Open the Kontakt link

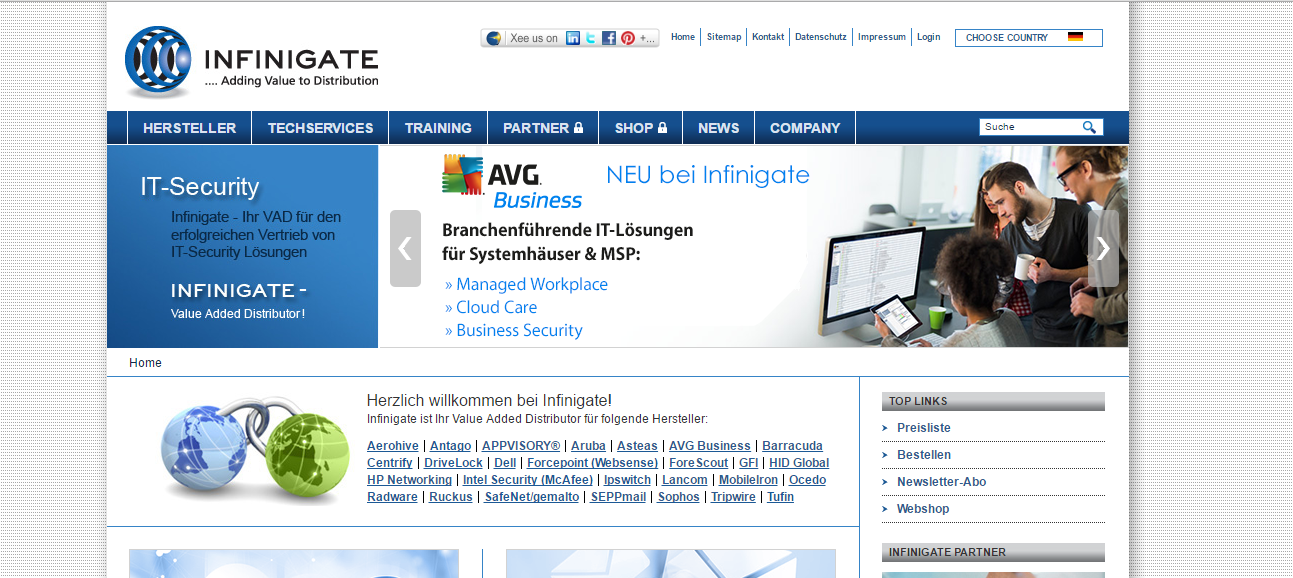pyautogui.click(x=768, y=37)
